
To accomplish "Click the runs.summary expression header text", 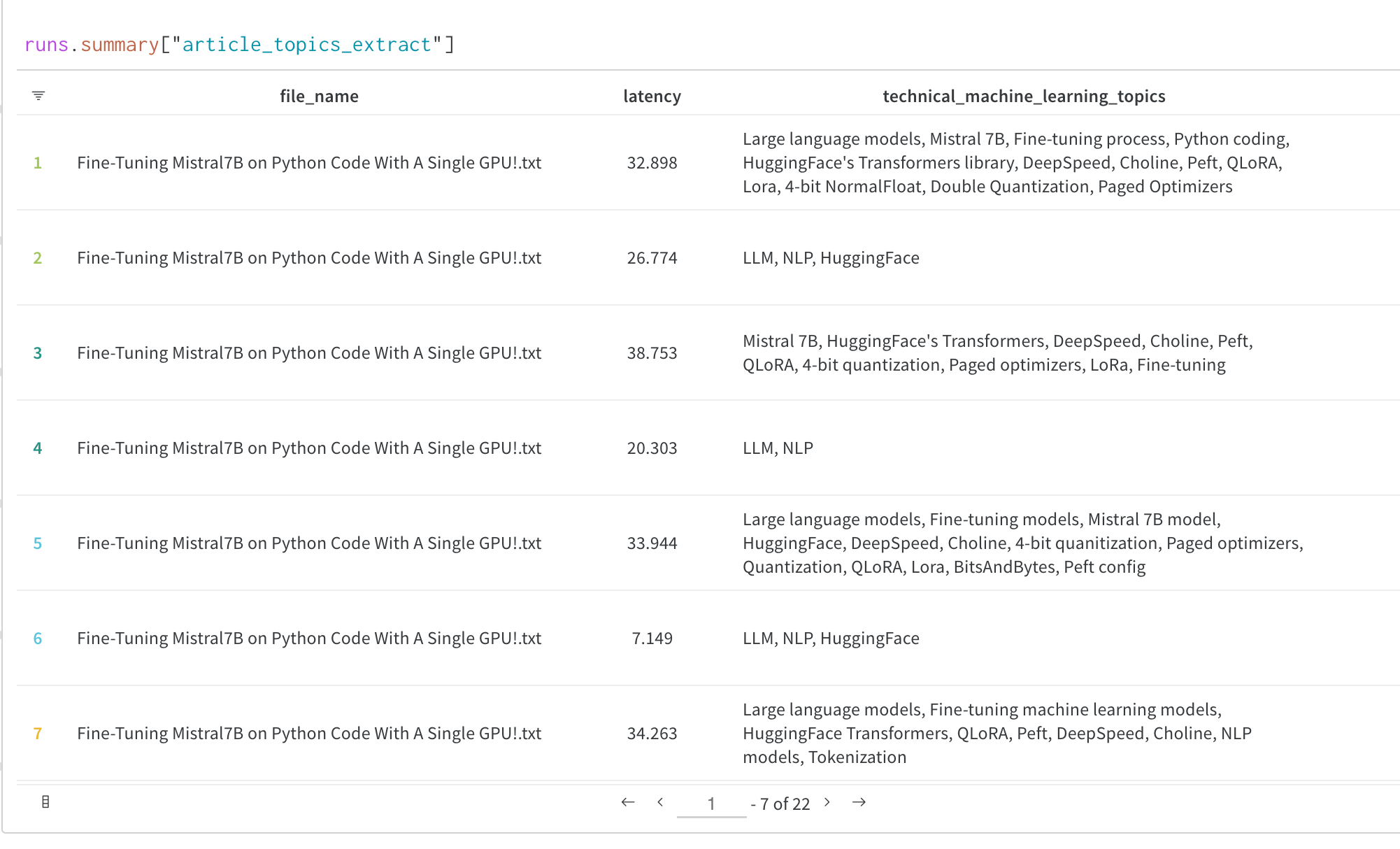I will click(x=238, y=43).
